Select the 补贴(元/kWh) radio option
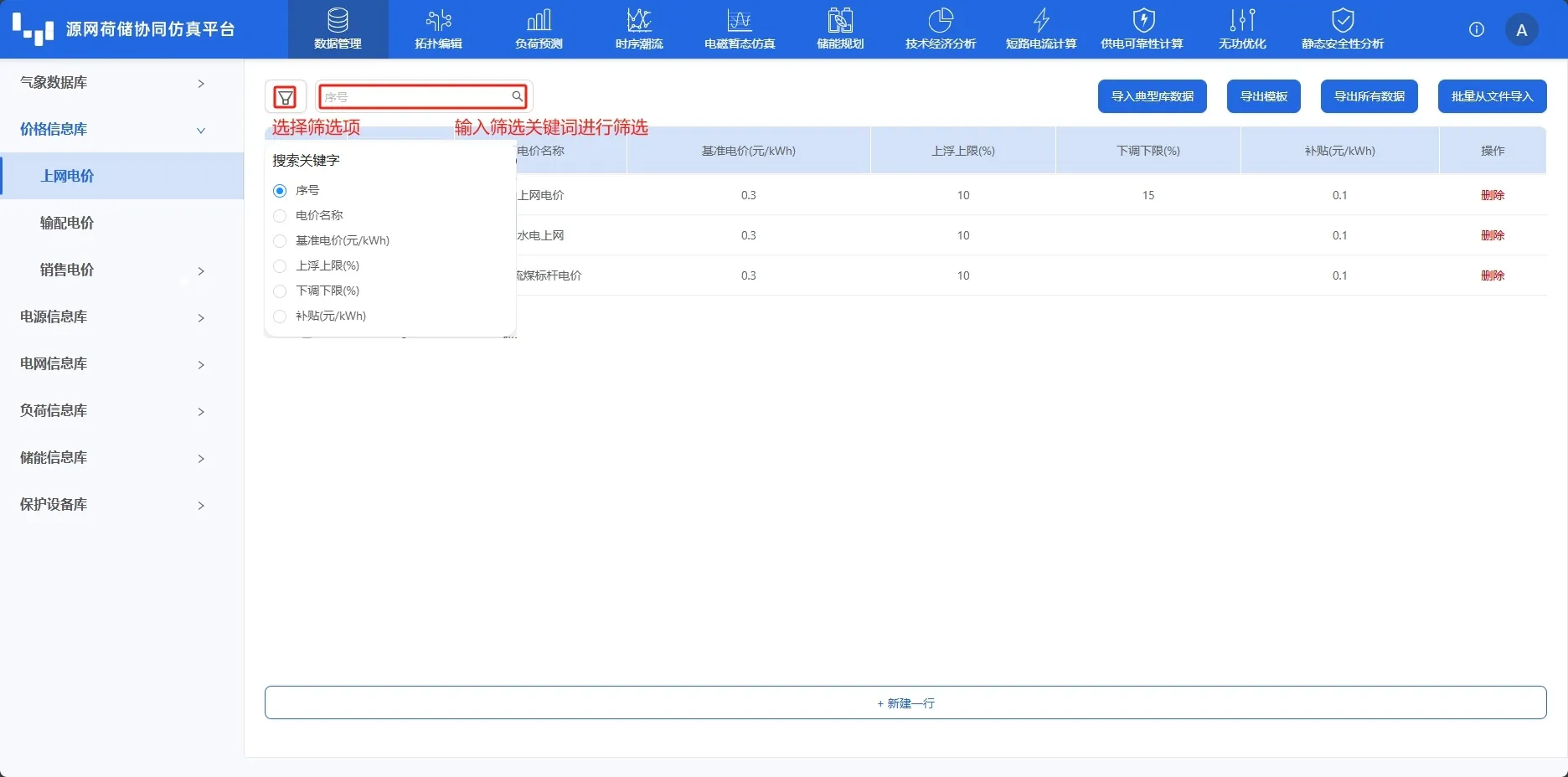Screen dimensions: 1568x777 (281, 316)
